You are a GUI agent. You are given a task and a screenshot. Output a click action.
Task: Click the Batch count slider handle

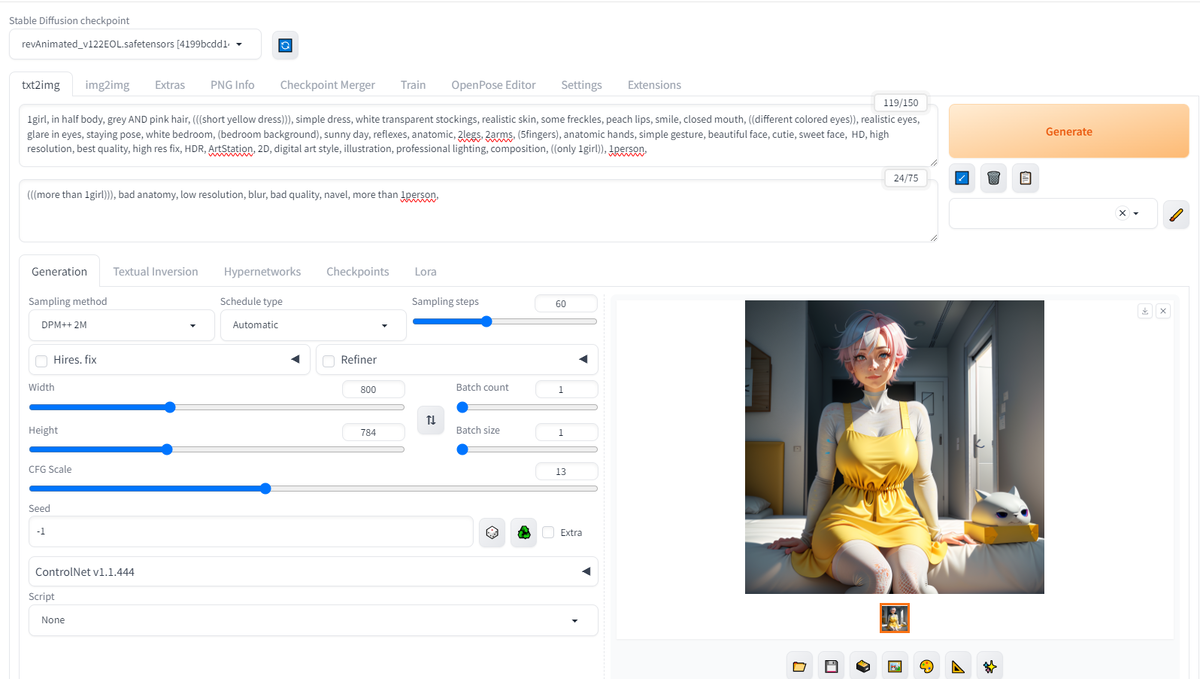[x=462, y=407]
